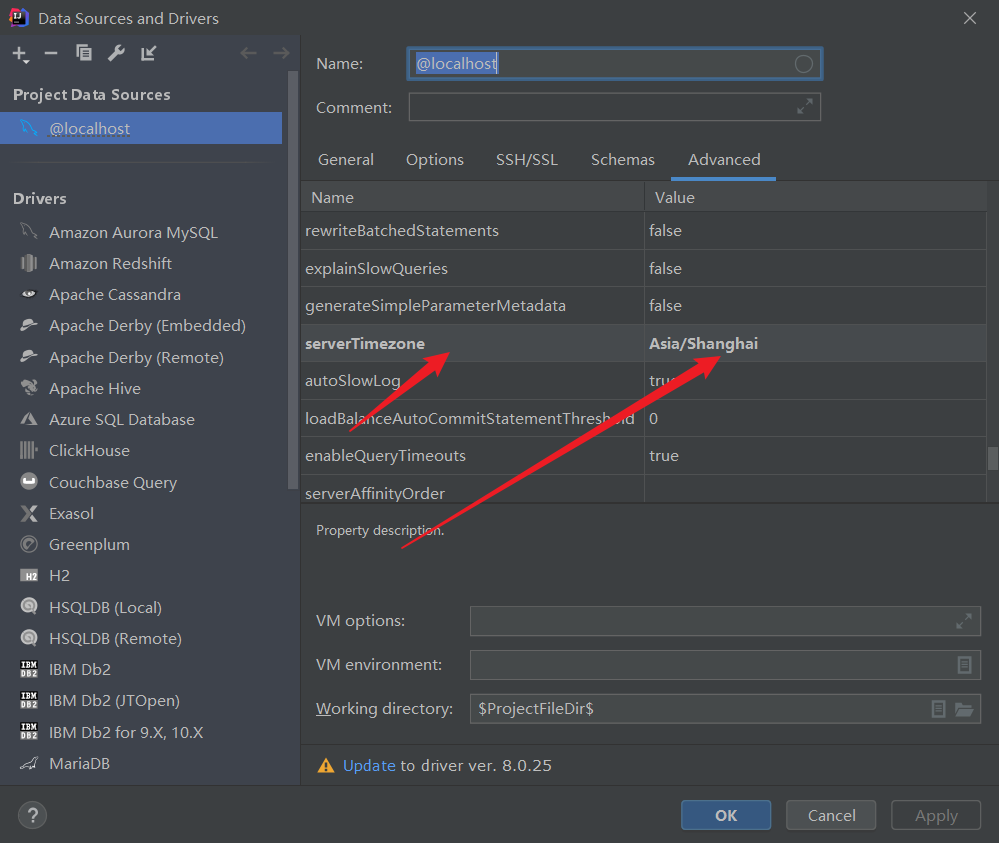Select Amazon Redshift driver
The width and height of the screenshot is (999, 843).
coord(110,264)
